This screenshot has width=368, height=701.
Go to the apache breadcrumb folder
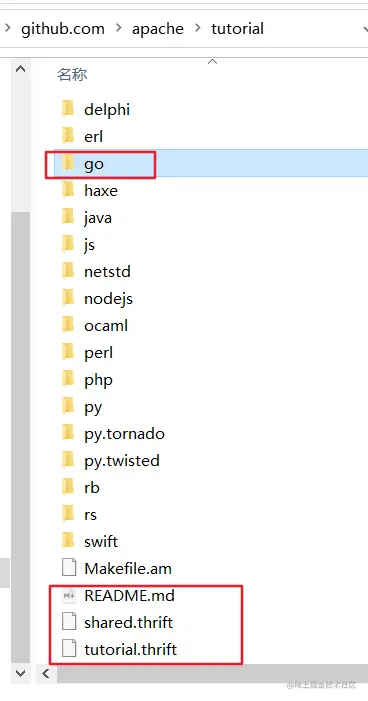pos(158,29)
